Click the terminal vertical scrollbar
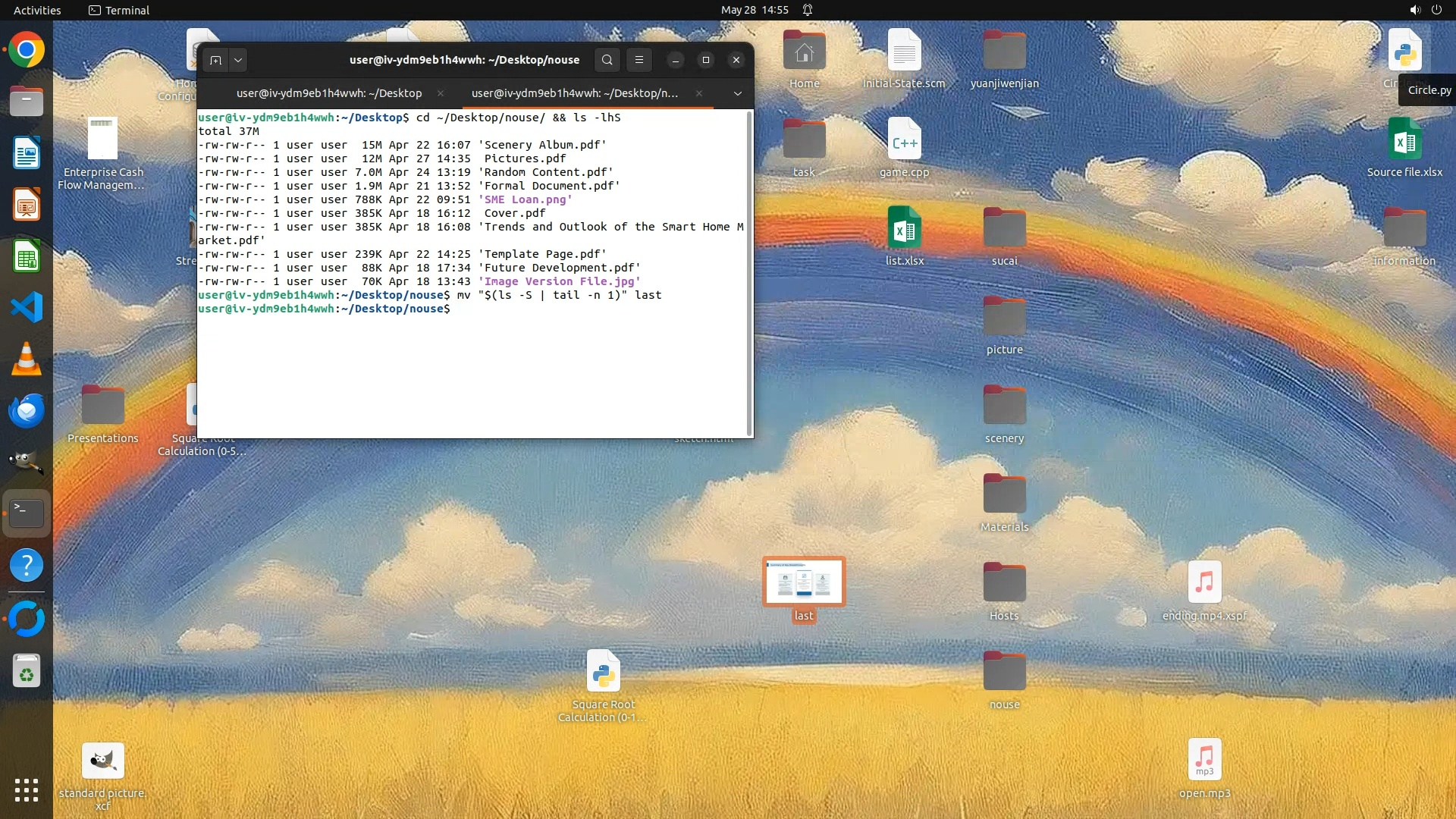The image size is (1456, 819). point(749,273)
